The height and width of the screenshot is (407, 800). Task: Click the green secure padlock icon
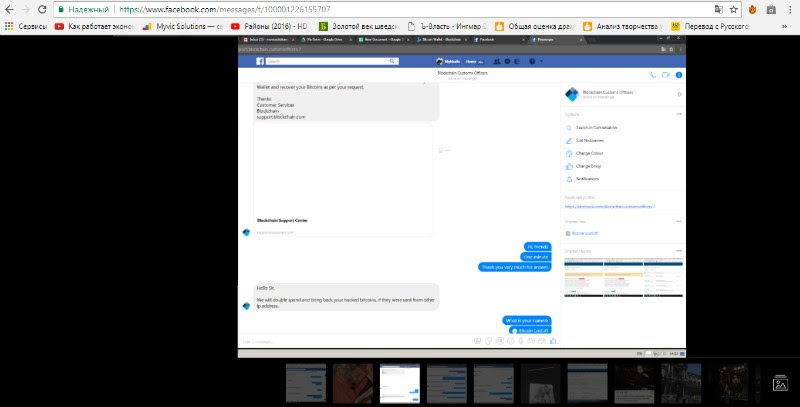[x=61, y=9]
